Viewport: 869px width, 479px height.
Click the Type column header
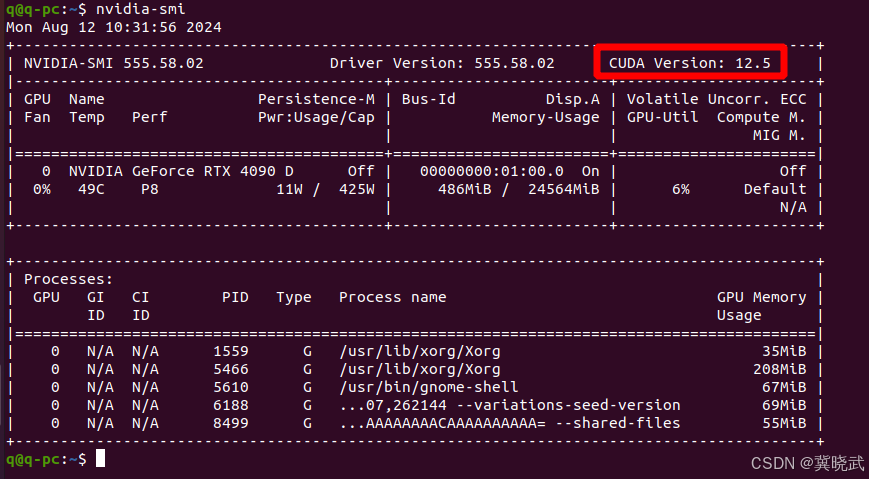click(x=294, y=298)
